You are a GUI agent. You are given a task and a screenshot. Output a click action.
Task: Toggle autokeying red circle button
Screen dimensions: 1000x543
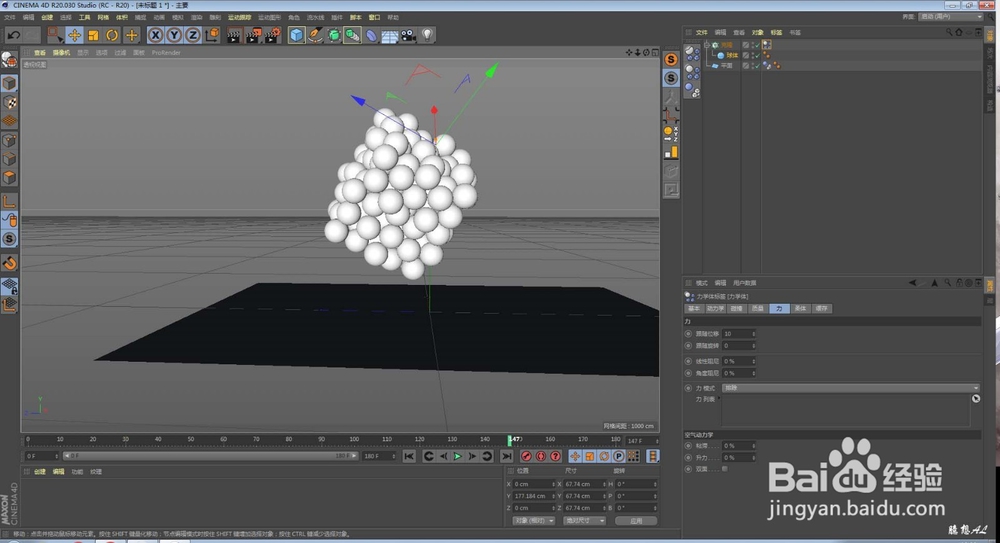pyautogui.click(x=541, y=456)
